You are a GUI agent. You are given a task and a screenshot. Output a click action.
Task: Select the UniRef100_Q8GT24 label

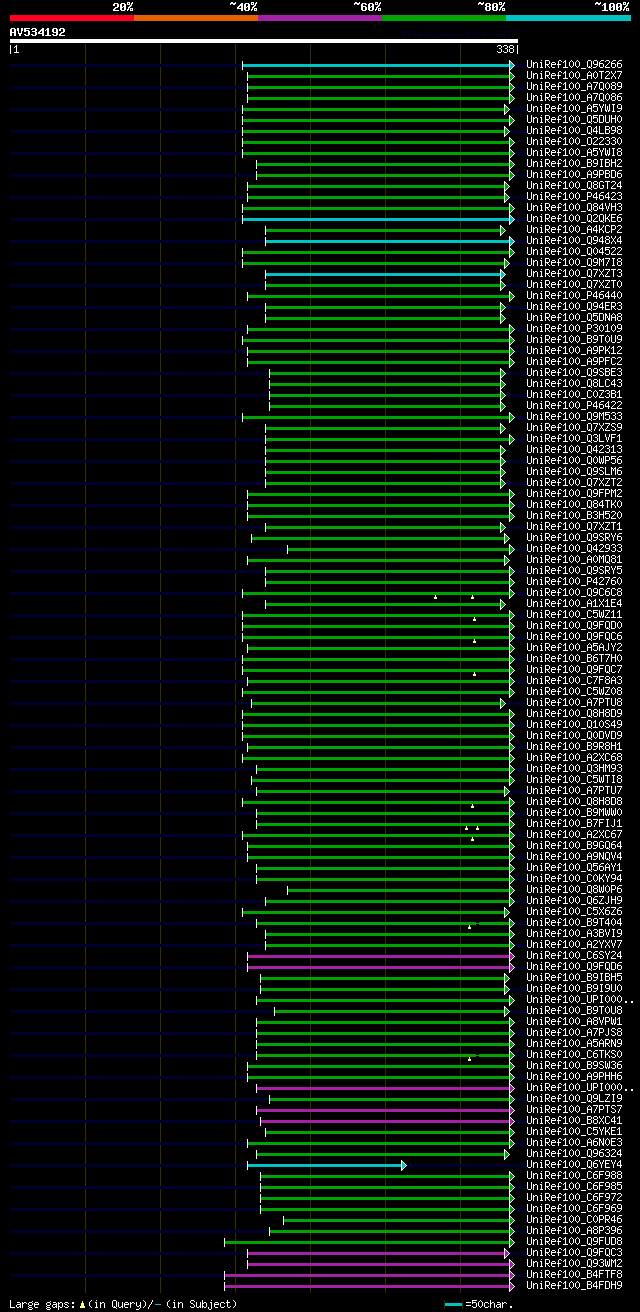574,186
